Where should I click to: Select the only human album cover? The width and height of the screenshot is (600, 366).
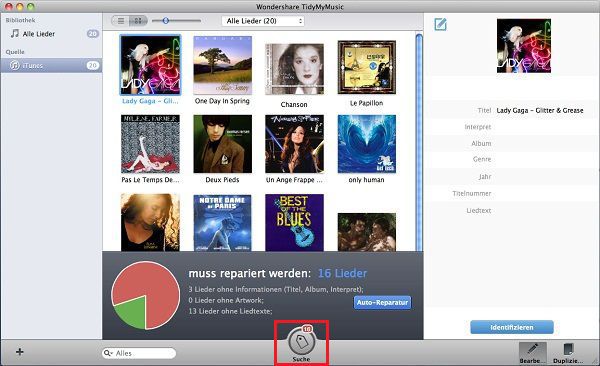click(x=367, y=144)
